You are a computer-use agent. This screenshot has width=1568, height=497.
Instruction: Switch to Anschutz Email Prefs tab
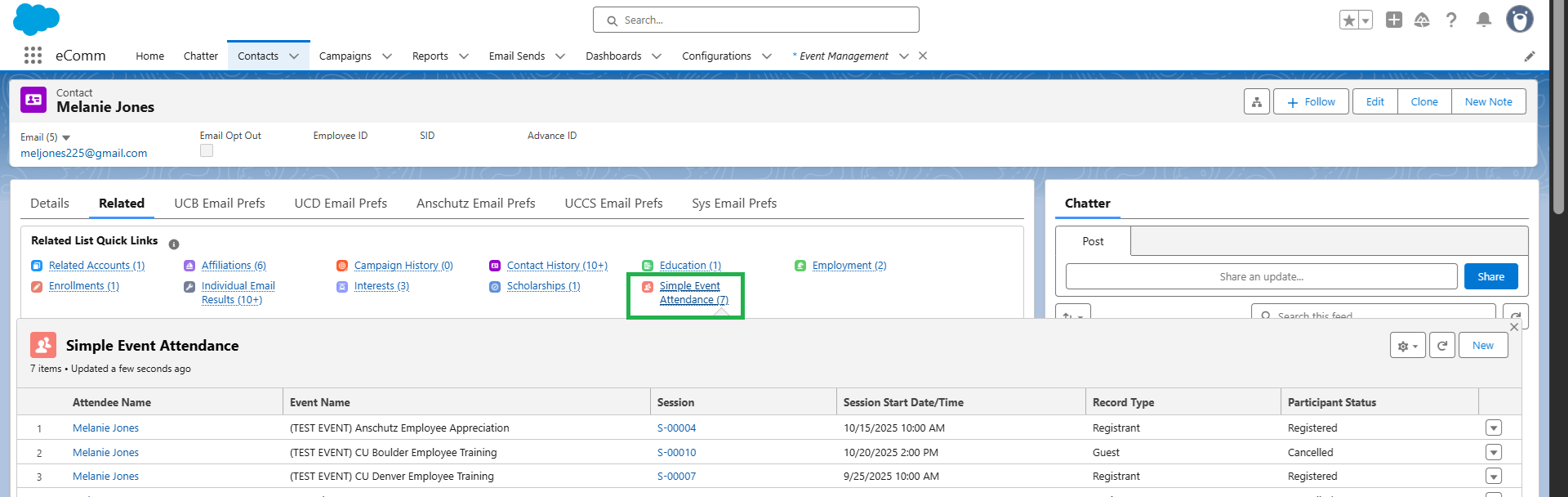[476, 203]
